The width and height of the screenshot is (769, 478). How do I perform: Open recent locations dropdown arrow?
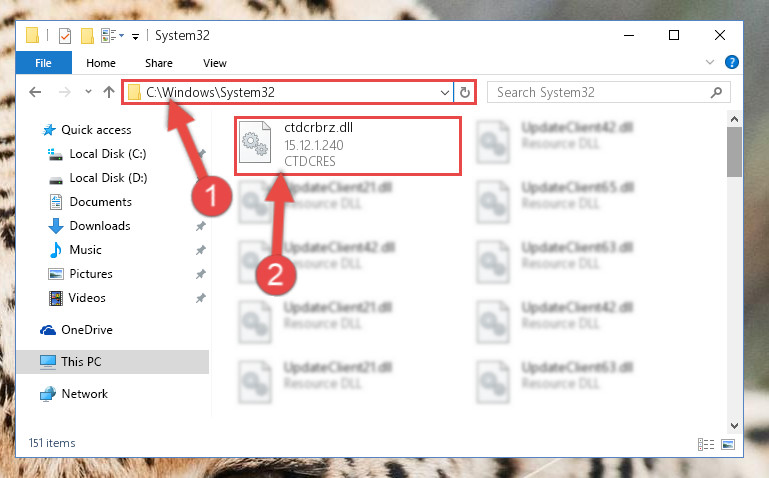point(88,92)
